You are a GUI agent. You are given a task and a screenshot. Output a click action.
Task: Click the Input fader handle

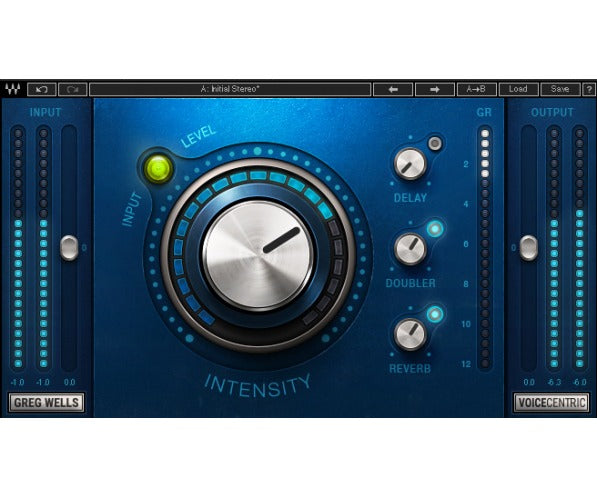tap(69, 248)
